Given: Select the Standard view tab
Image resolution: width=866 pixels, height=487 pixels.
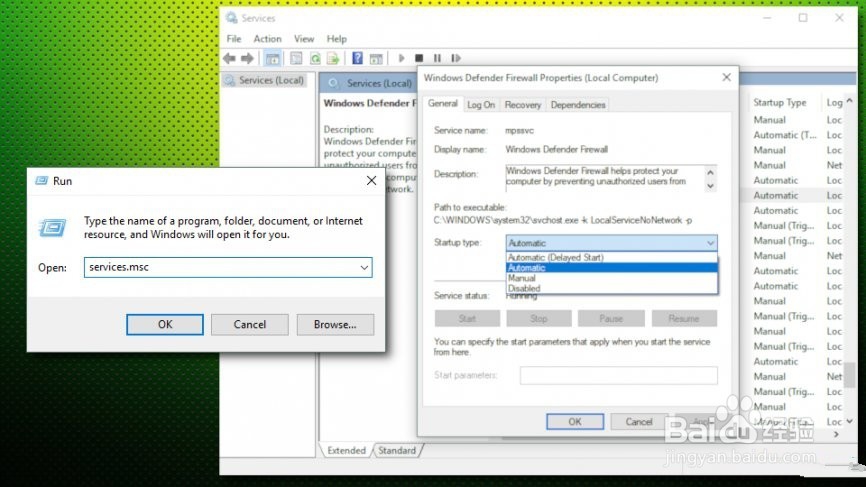Looking at the screenshot, I should pyautogui.click(x=397, y=451).
